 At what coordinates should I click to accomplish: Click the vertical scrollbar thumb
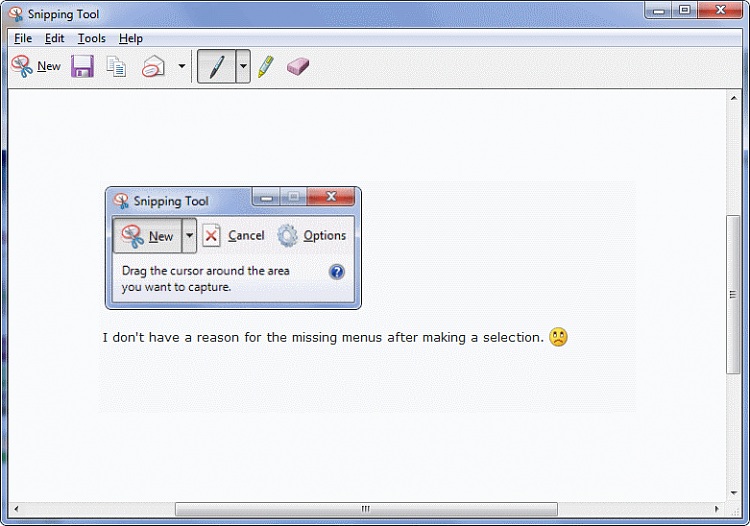tap(733, 295)
